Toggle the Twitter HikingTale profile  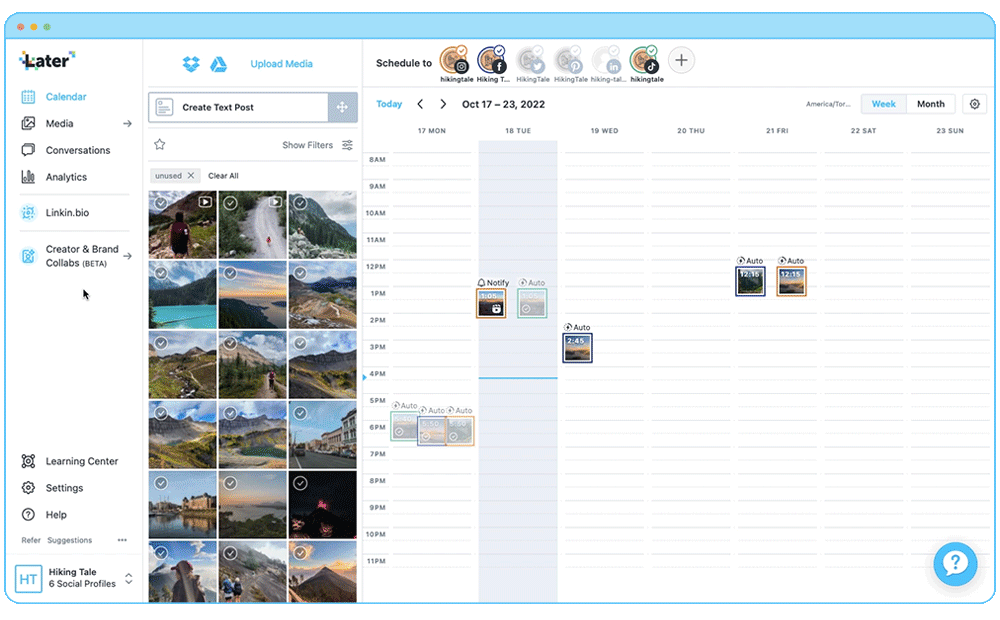(530, 61)
